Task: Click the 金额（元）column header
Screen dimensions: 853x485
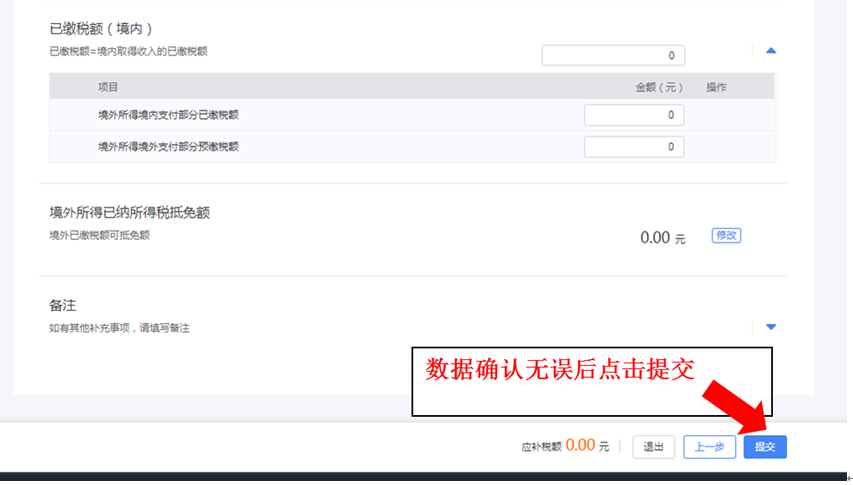Action: [x=659, y=88]
